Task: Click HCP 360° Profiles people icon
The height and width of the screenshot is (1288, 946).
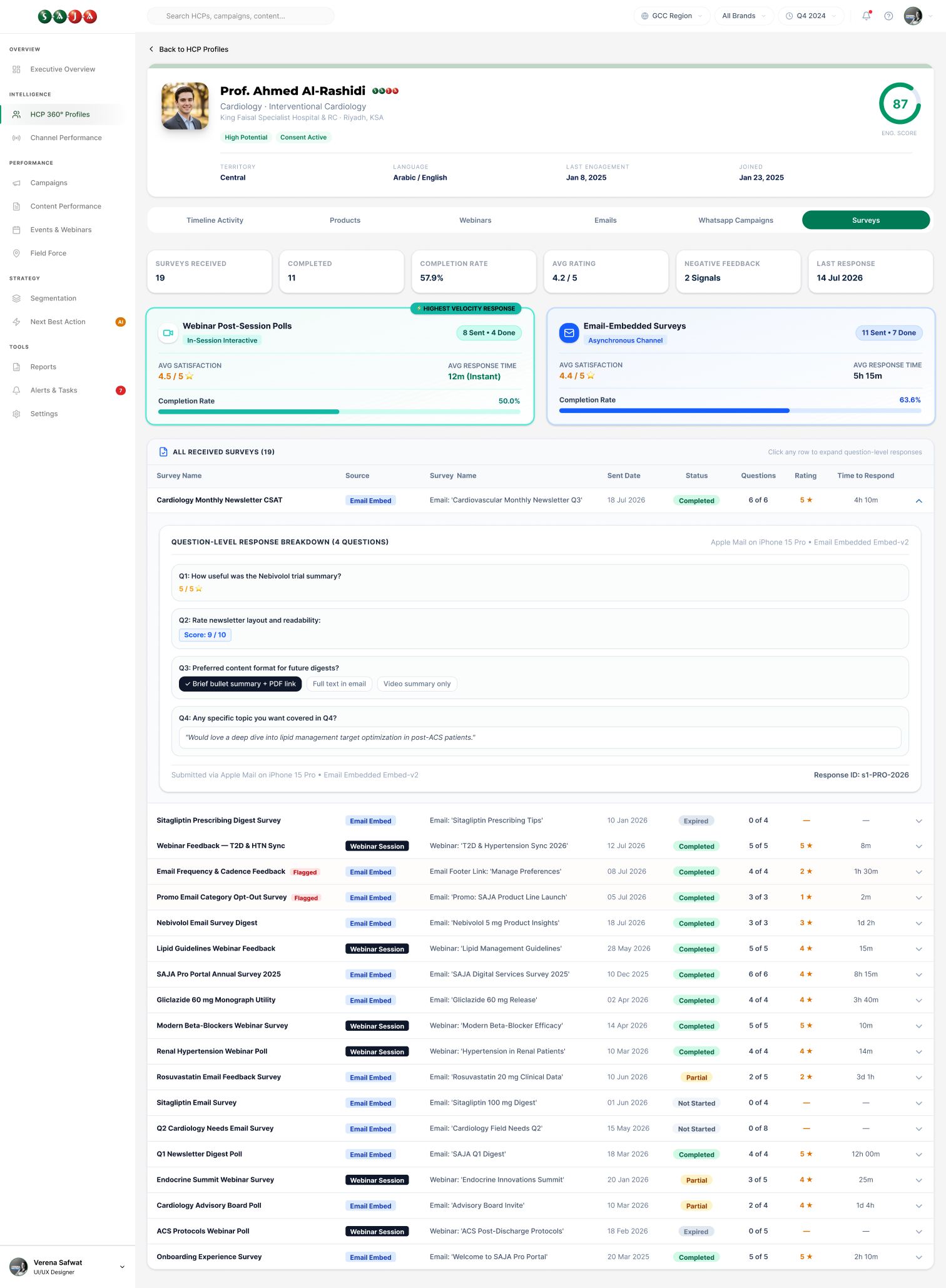Action: tap(16, 115)
